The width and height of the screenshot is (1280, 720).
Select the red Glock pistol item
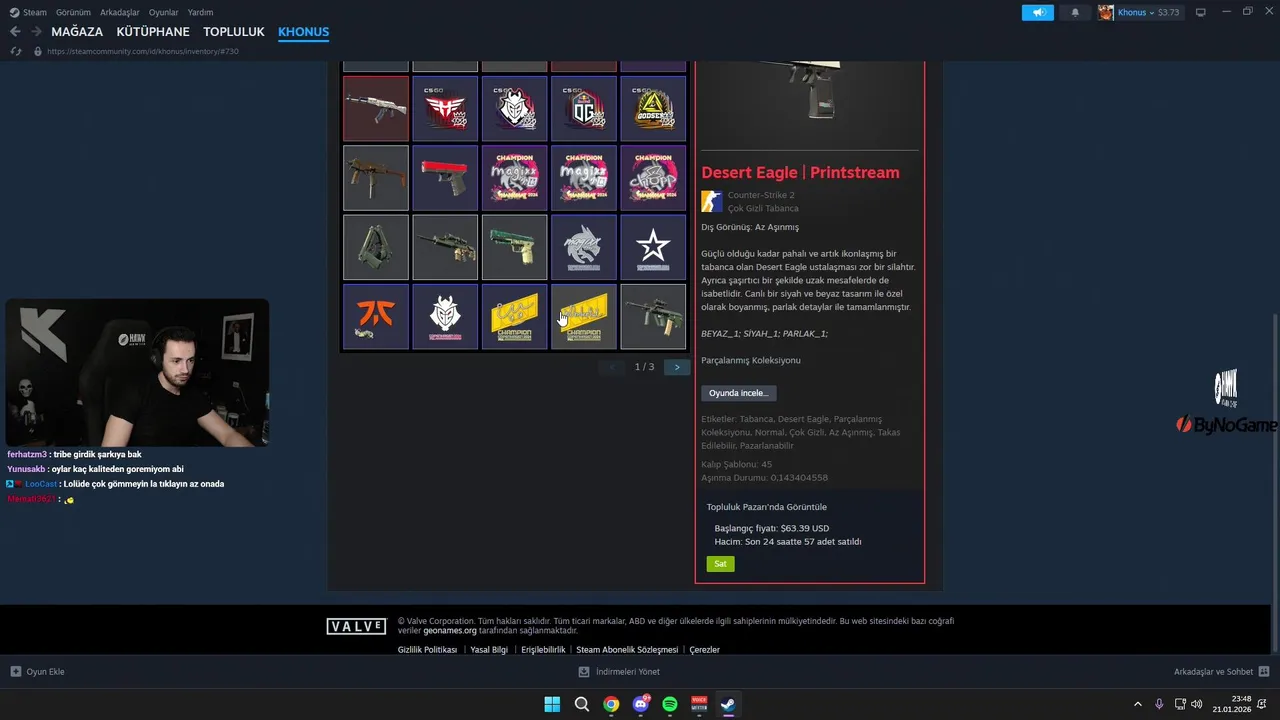click(x=445, y=178)
